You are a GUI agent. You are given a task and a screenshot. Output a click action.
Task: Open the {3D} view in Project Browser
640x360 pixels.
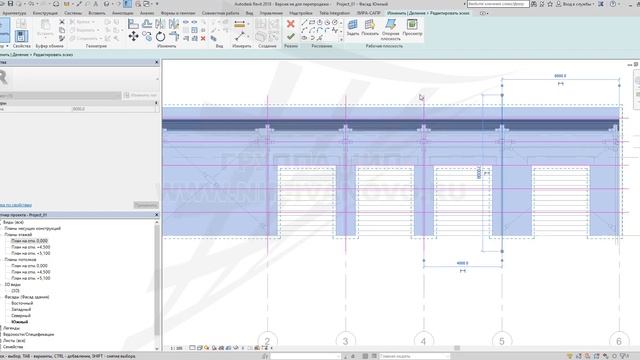(15, 291)
